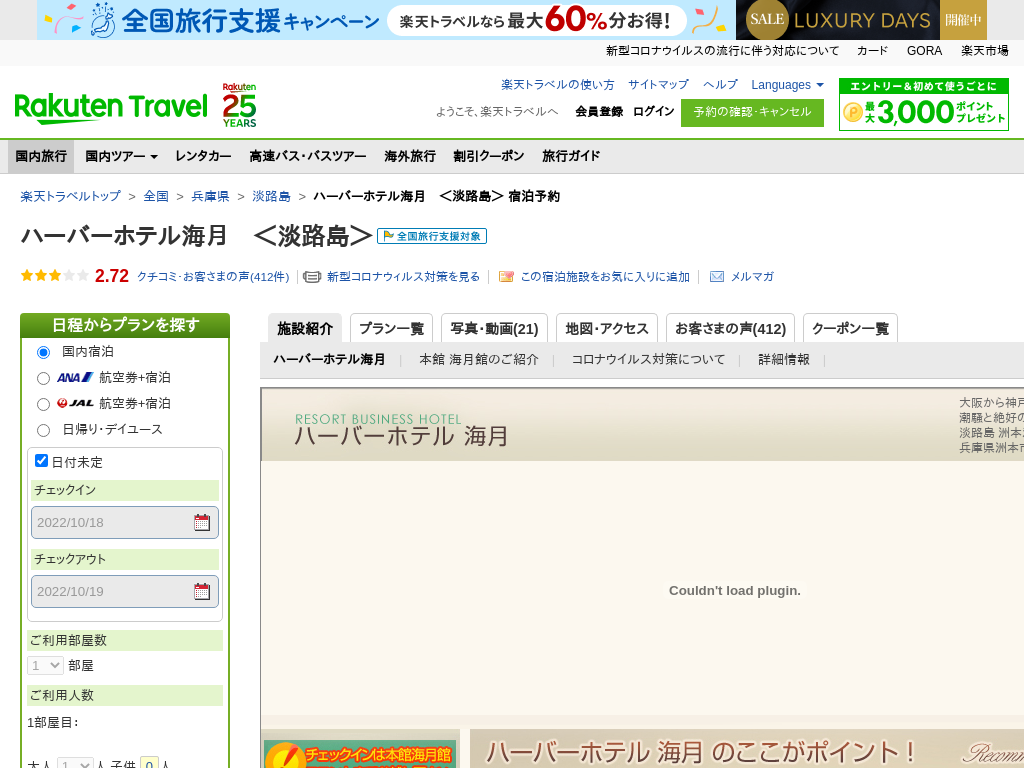Open the 詳細情報 sub-tab

(784, 359)
